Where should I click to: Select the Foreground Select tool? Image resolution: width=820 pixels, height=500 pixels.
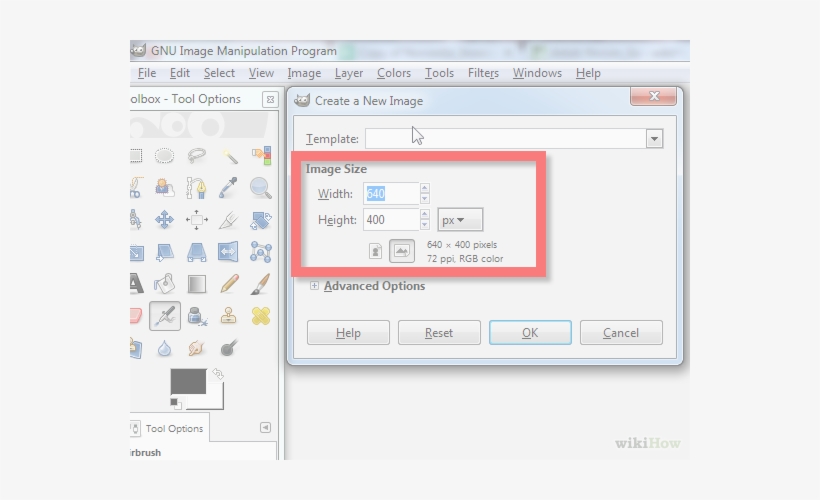(x=164, y=187)
